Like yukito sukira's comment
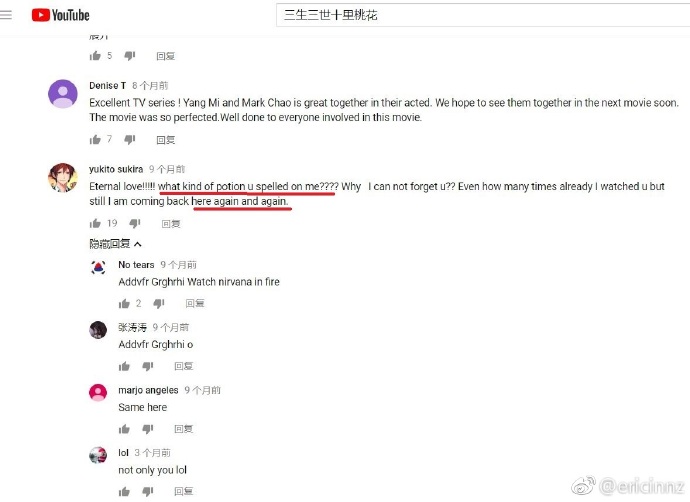Screen dimensions: 690x502 95,224
